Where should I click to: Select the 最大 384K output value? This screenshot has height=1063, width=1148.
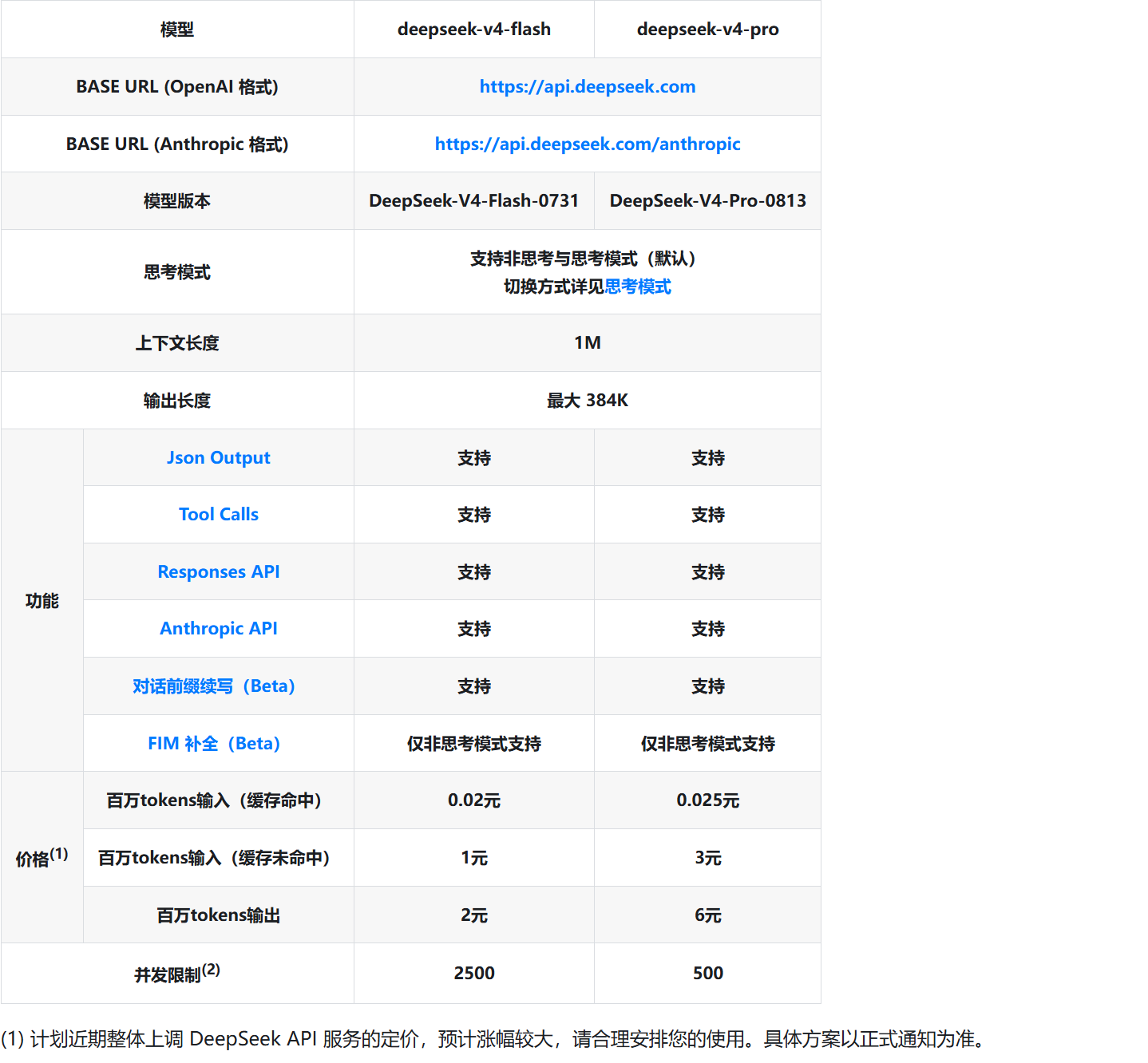[588, 401]
